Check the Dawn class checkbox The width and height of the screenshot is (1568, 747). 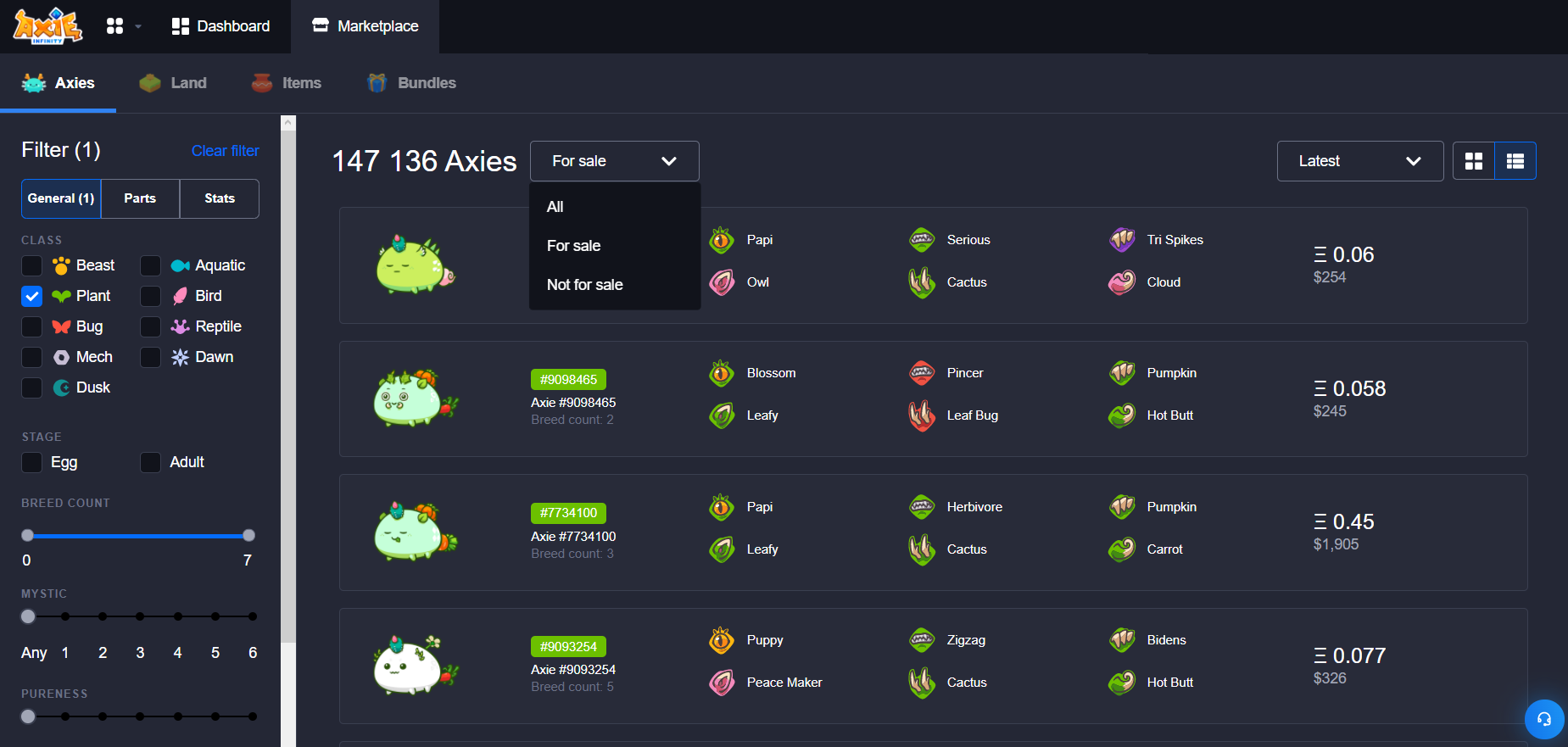(150, 357)
